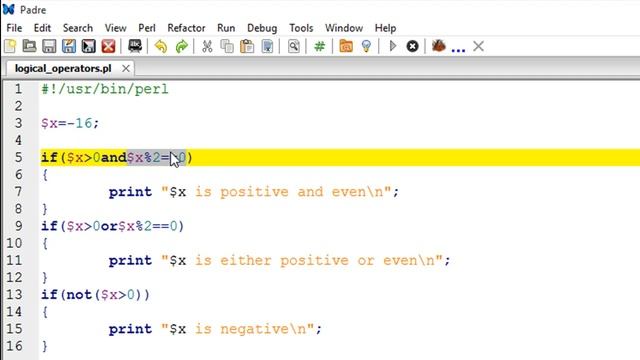The height and width of the screenshot is (360, 640).
Task: Open the View menu
Action: (x=116, y=28)
